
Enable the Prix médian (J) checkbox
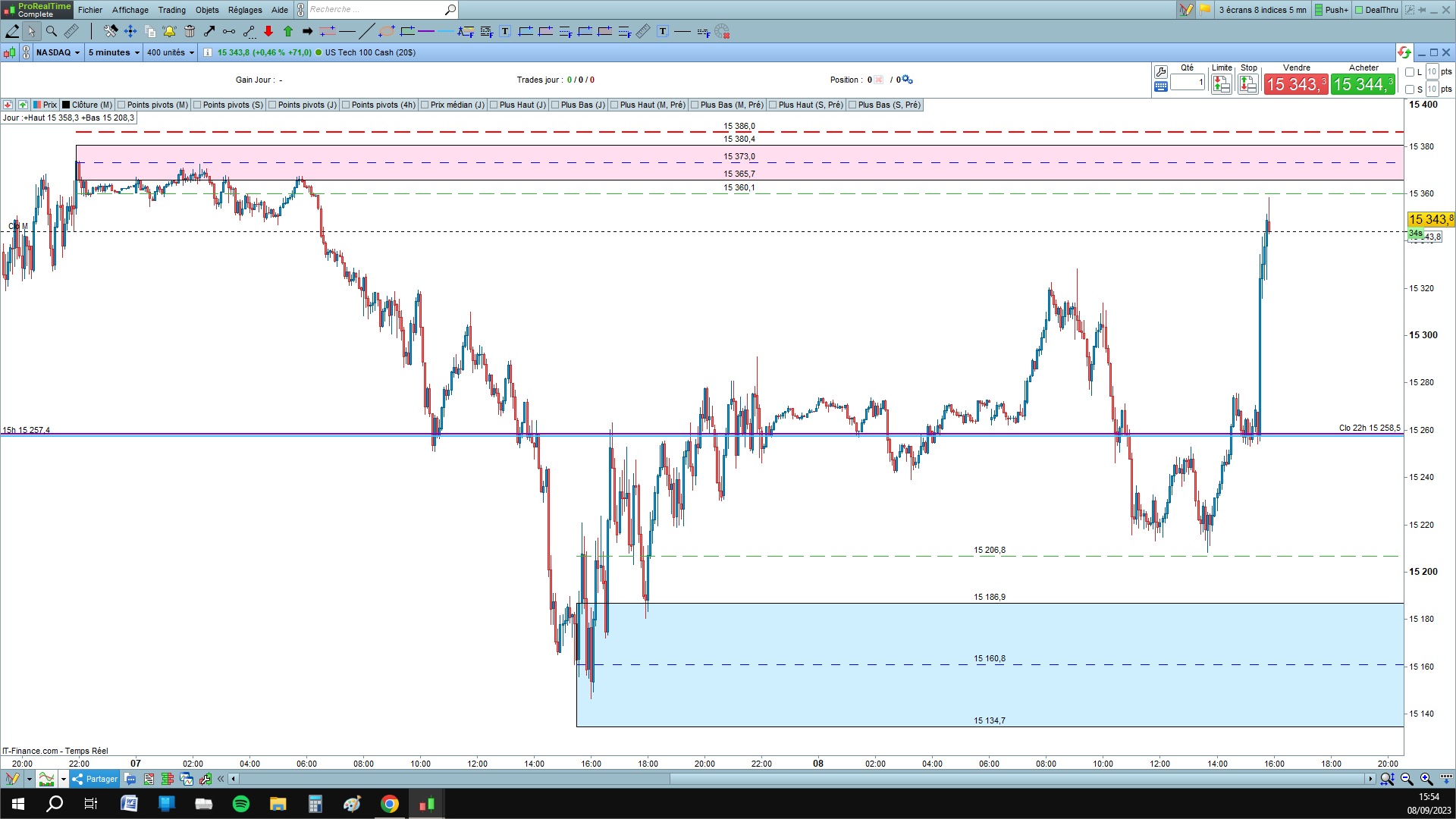pos(425,105)
